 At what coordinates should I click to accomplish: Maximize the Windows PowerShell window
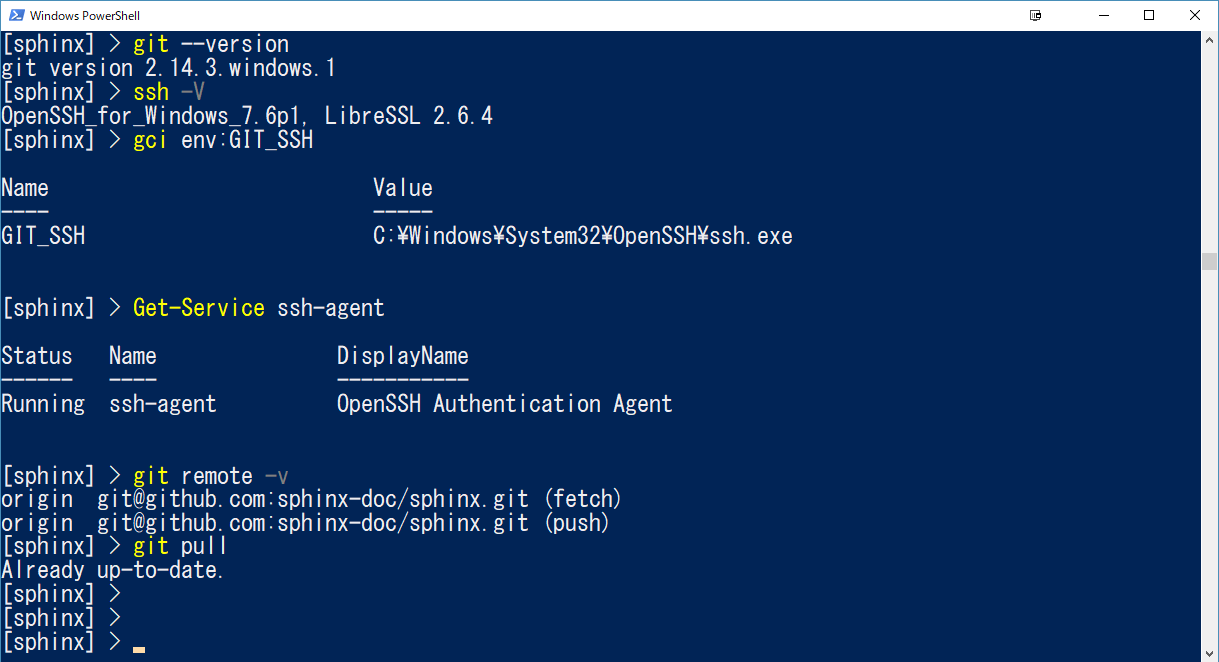pos(1149,15)
